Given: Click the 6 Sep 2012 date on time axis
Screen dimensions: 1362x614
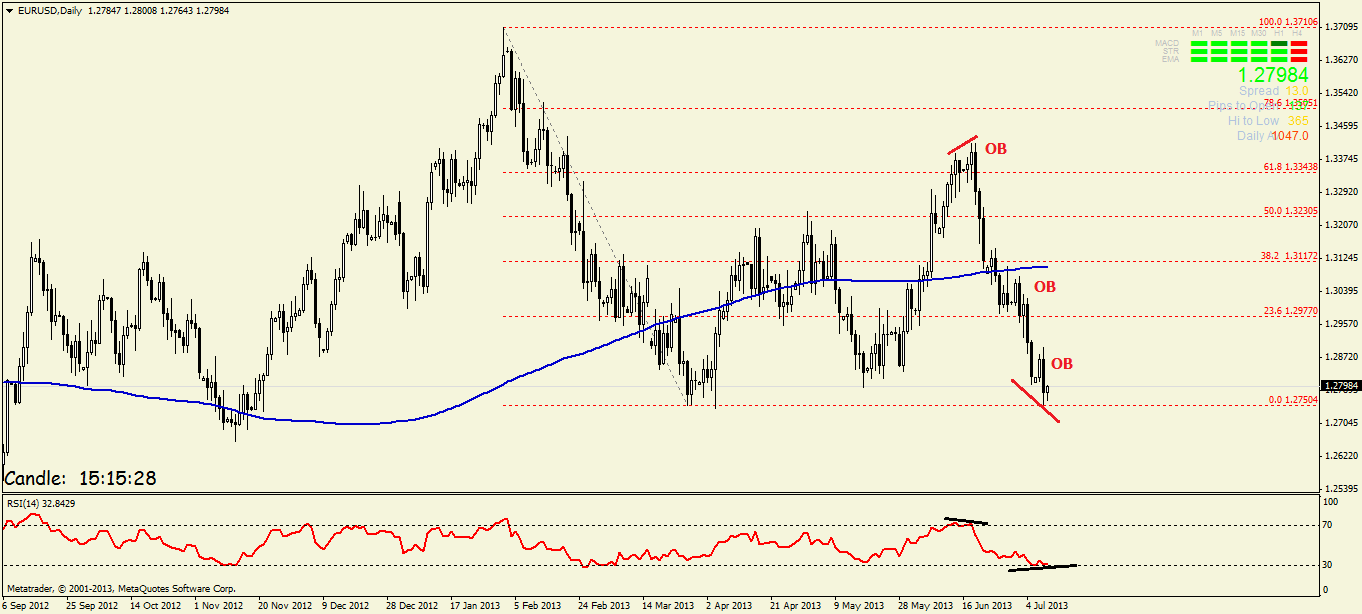Looking at the screenshot, I should tap(25, 606).
